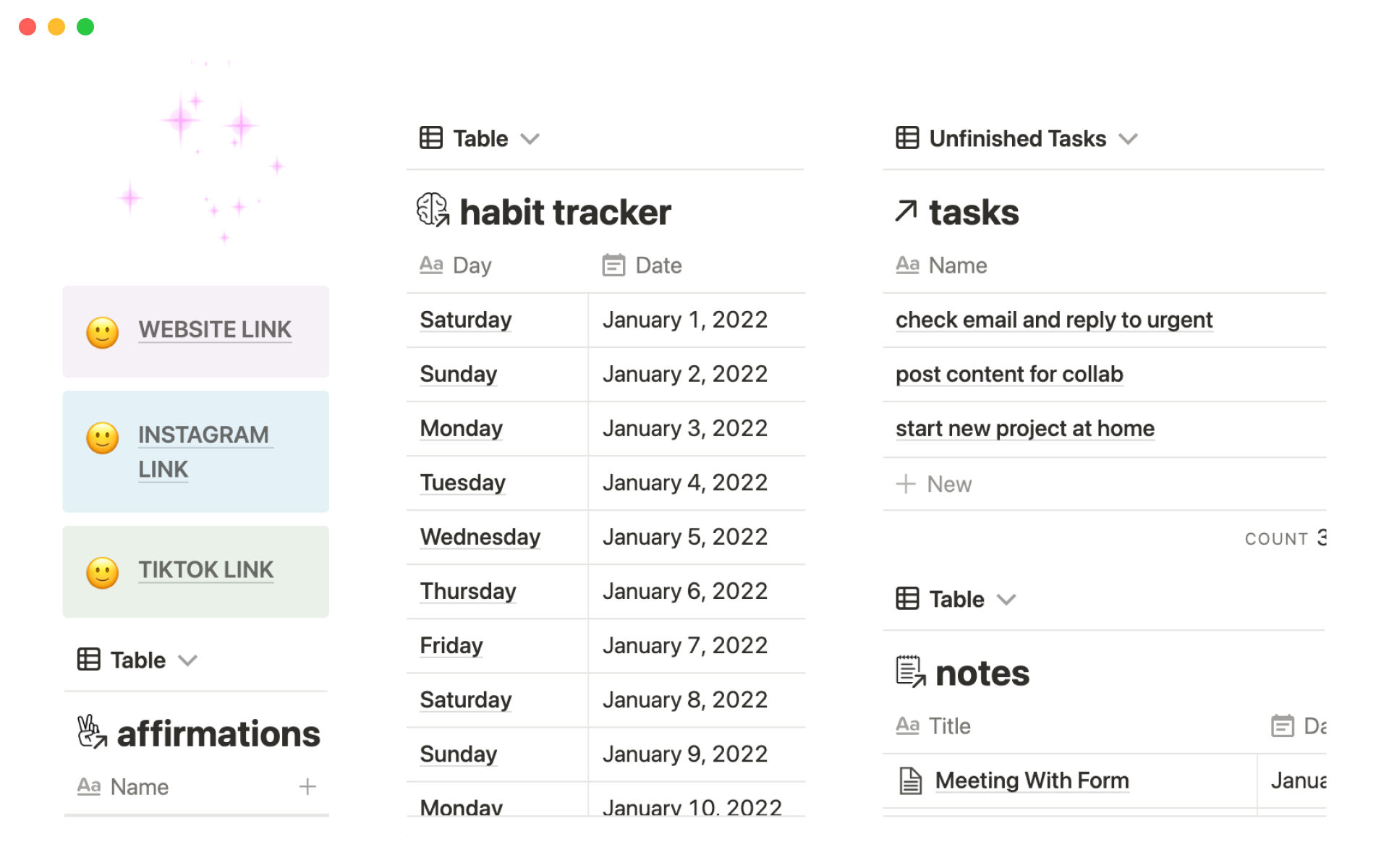1389x868 pixels.
Task: Select the Title column header in notes
Action: [x=948, y=726]
